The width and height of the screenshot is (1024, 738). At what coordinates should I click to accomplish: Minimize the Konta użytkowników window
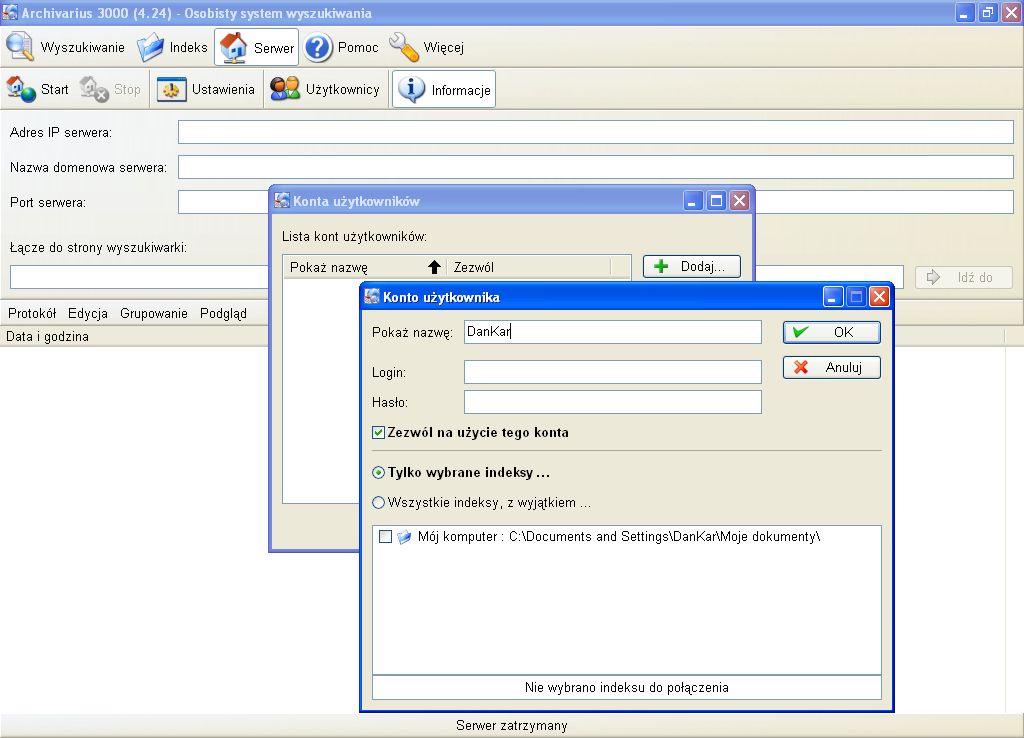693,201
